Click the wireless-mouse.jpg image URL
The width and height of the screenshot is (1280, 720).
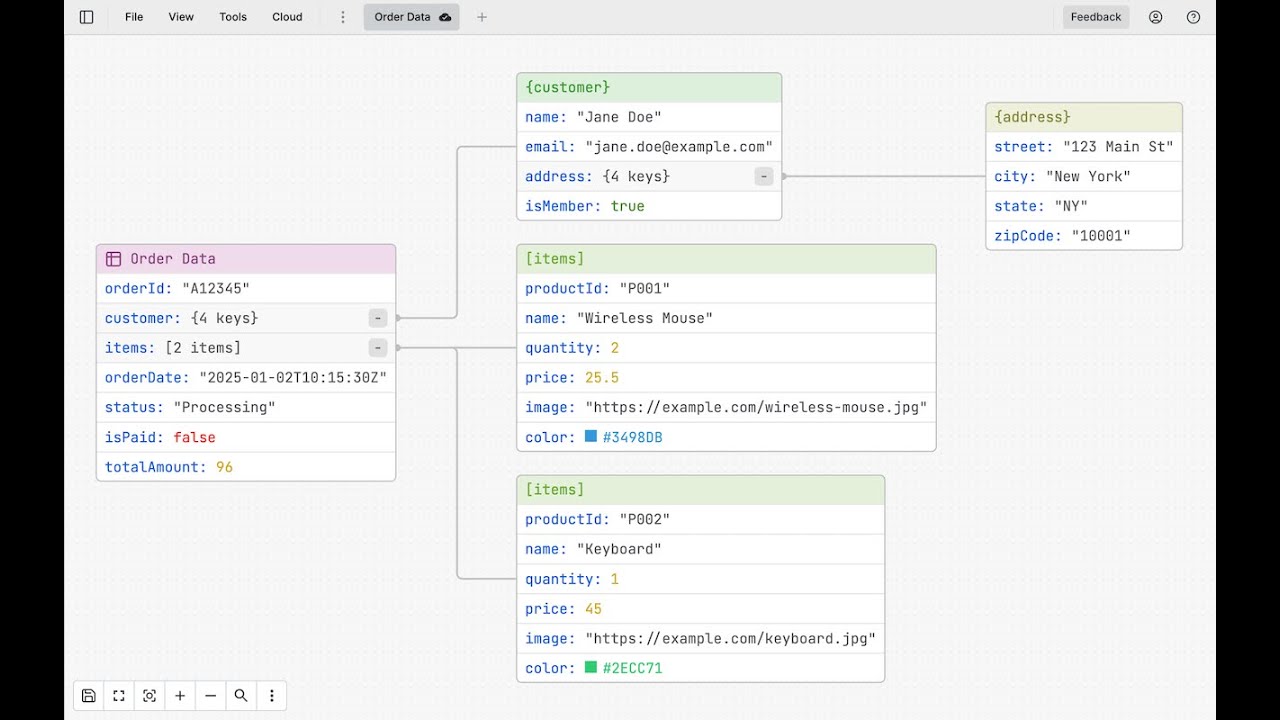(x=756, y=408)
